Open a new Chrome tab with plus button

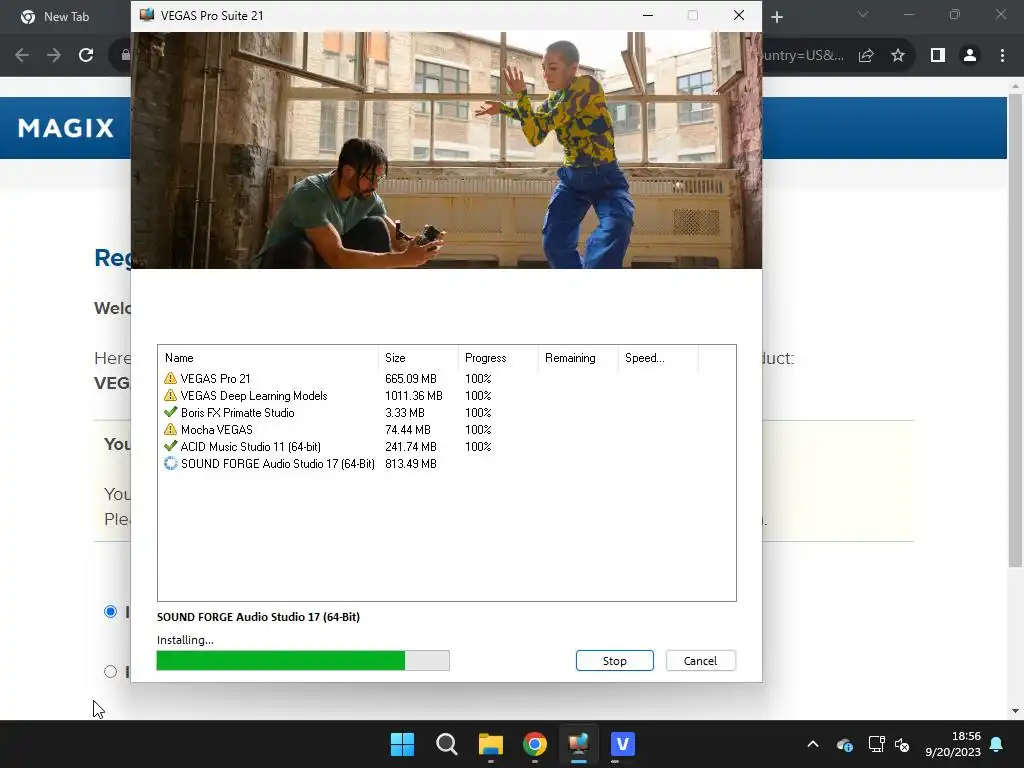tap(776, 17)
